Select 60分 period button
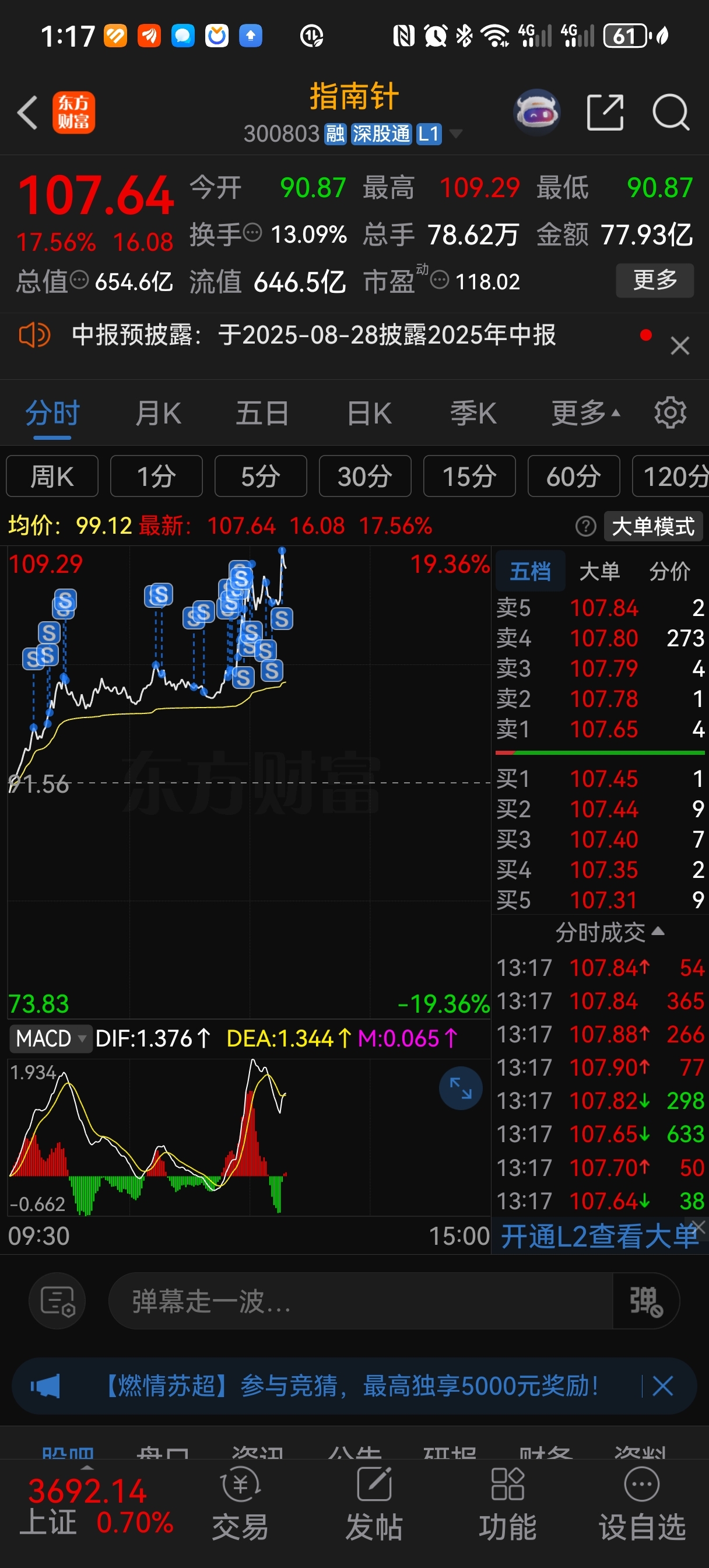 pos(574,476)
